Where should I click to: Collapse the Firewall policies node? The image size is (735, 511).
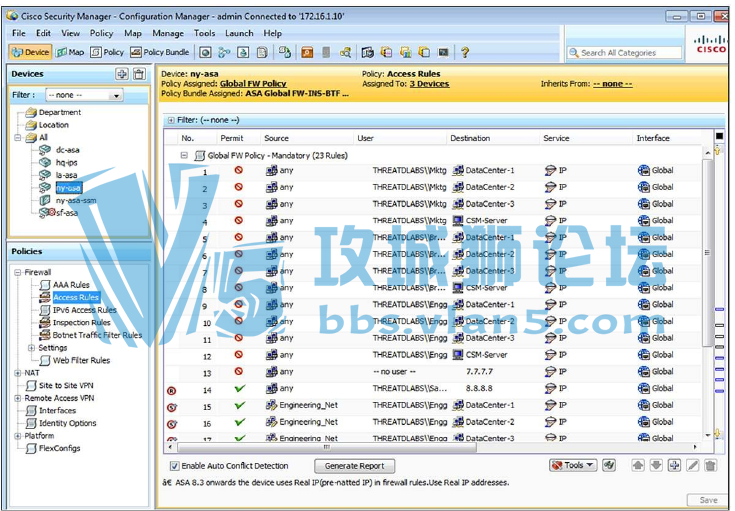coord(18,272)
